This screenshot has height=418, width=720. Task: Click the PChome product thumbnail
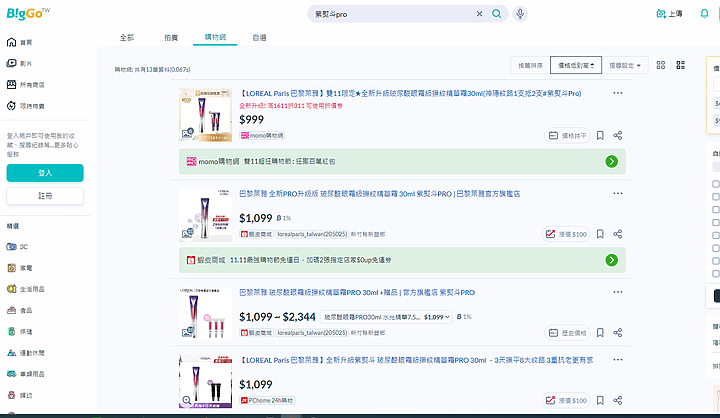click(x=205, y=382)
